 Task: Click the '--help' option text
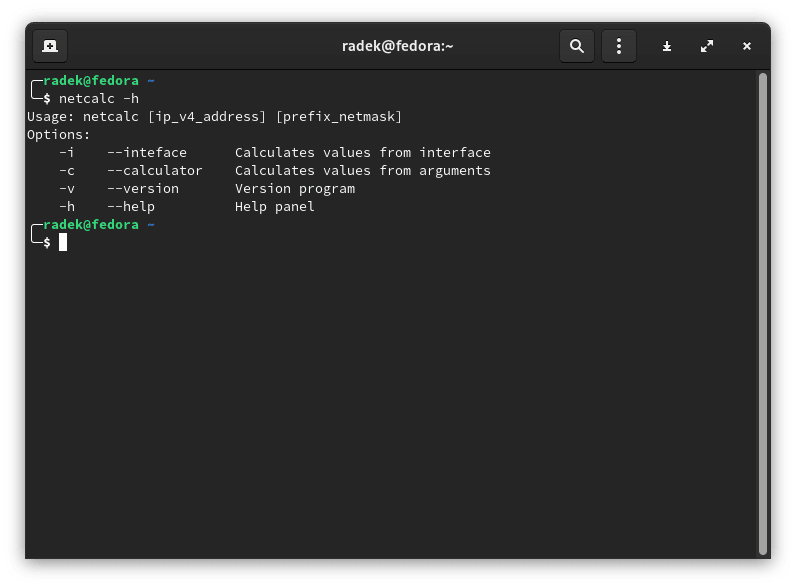pyautogui.click(x=131, y=207)
